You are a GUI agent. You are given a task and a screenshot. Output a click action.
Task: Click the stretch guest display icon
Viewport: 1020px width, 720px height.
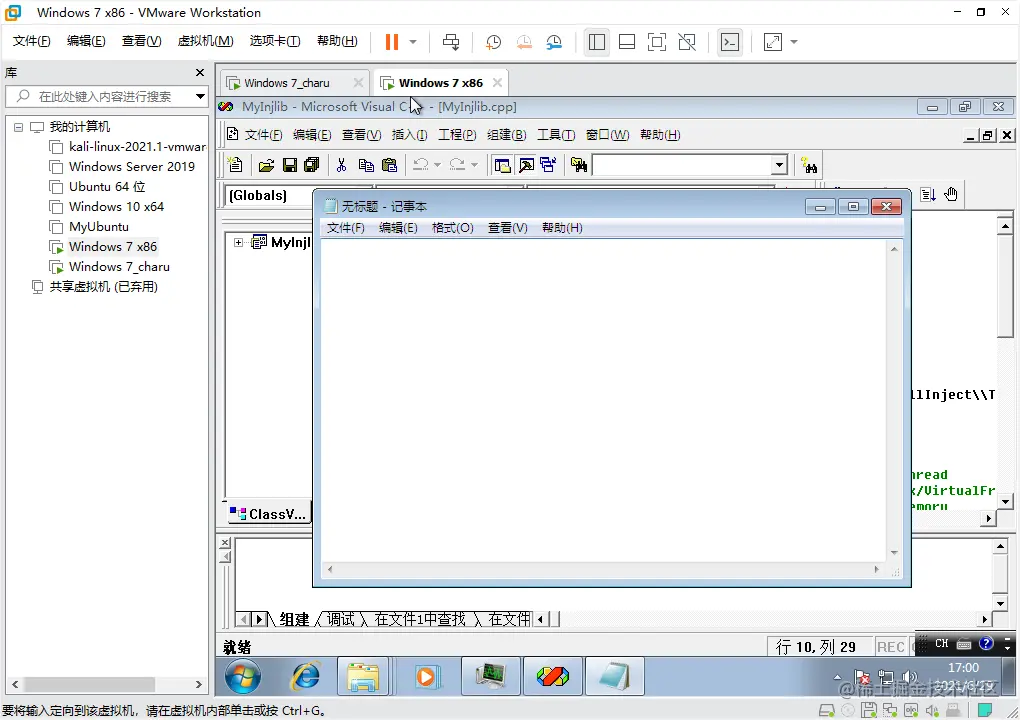point(772,42)
